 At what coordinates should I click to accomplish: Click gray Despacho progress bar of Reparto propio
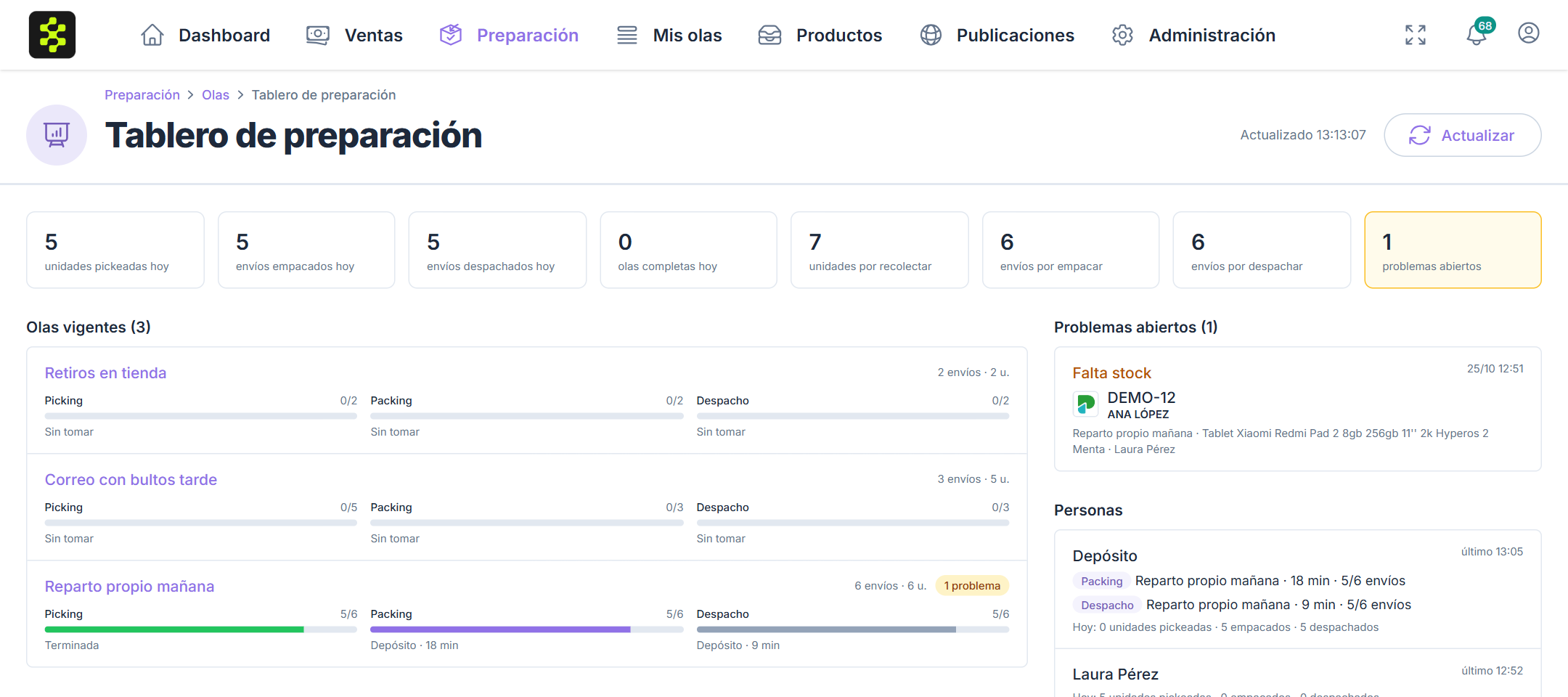click(x=853, y=629)
